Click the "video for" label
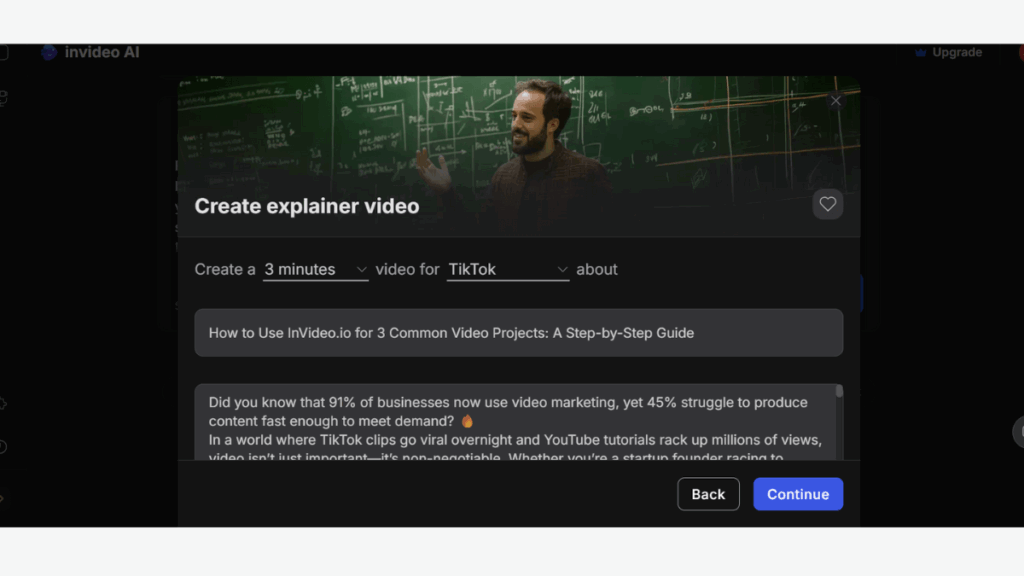Image resolution: width=1024 pixels, height=576 pixels. tap(408, 270)
